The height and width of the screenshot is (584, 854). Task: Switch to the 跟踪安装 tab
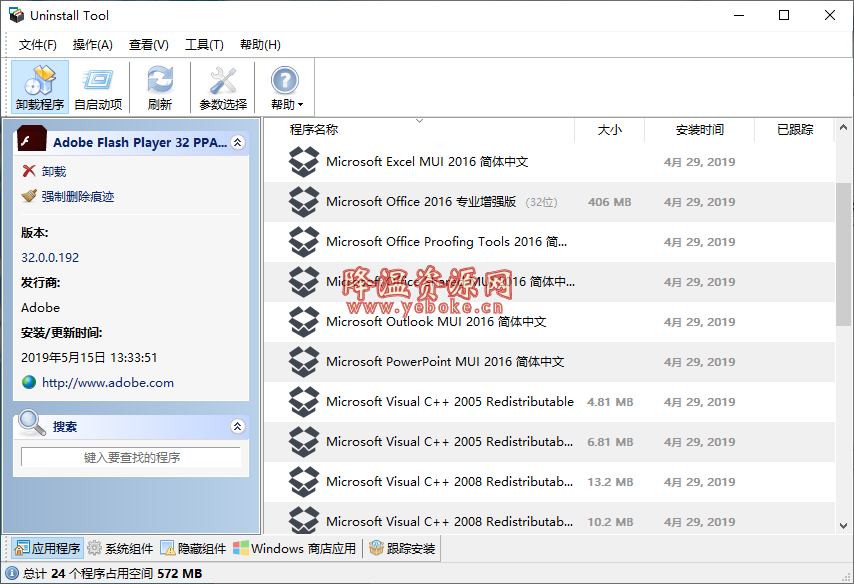(402, 548)
